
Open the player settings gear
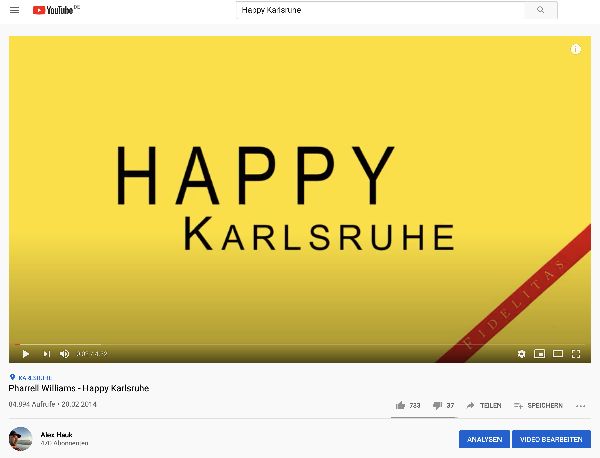point(521,354)
